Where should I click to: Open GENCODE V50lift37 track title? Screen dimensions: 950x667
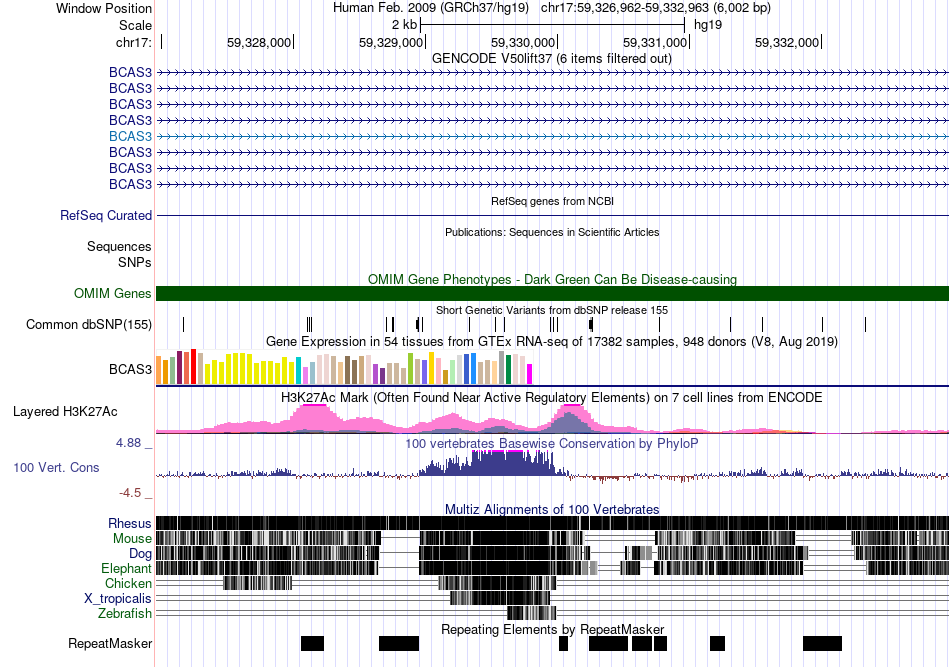click(551, 59)
